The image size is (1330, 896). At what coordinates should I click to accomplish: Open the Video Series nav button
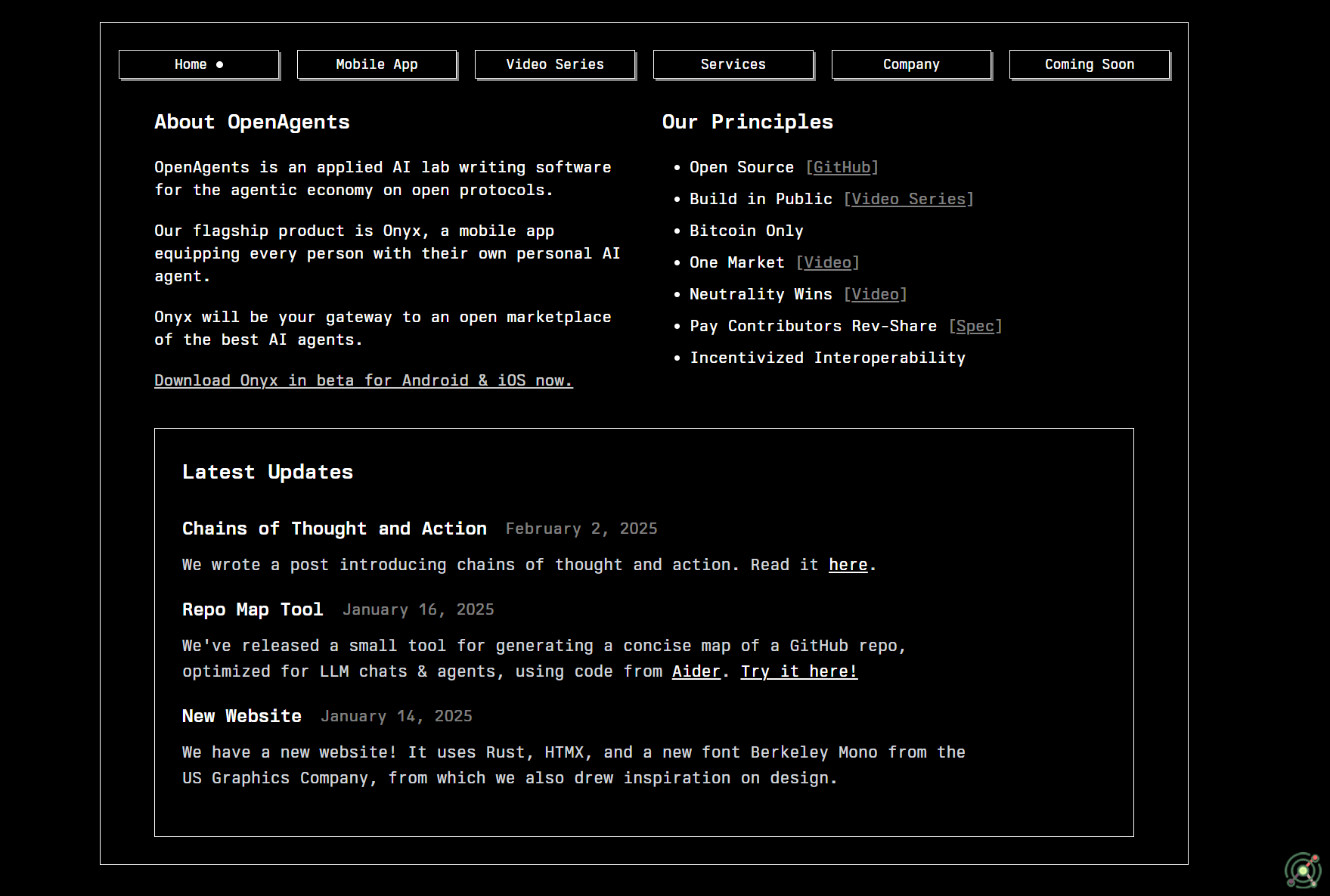point(555,64)
